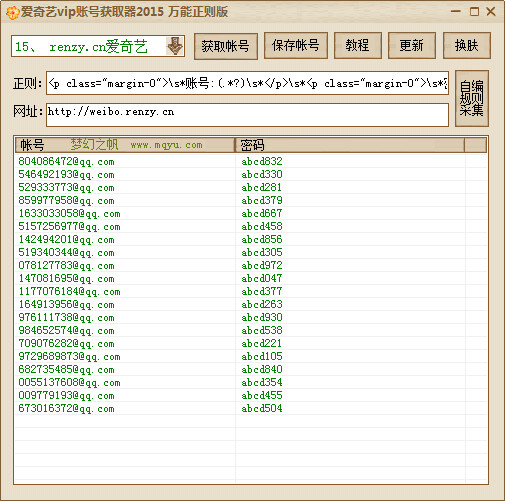Select account 142494201@qq.com
Screen dimensions: 505x501
(66, 239)
